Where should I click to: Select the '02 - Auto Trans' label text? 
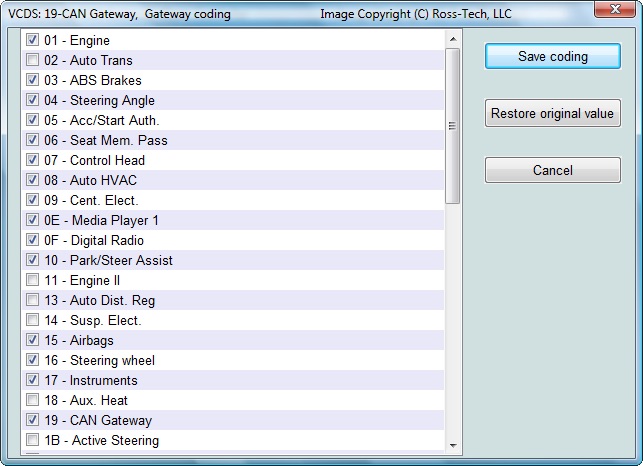point(88,60)
